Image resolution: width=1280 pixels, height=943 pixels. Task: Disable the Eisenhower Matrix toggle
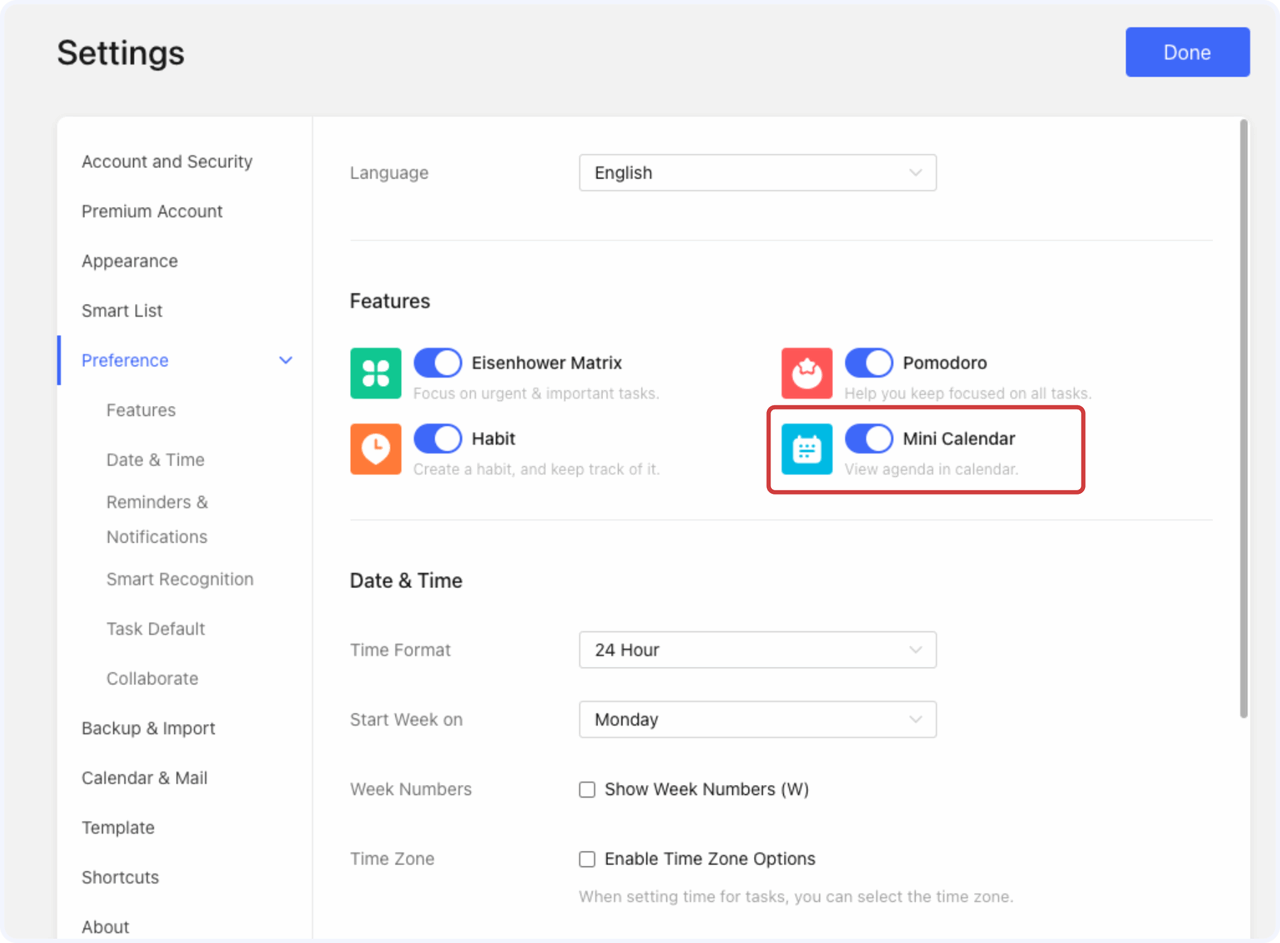(x=437, y=363)
